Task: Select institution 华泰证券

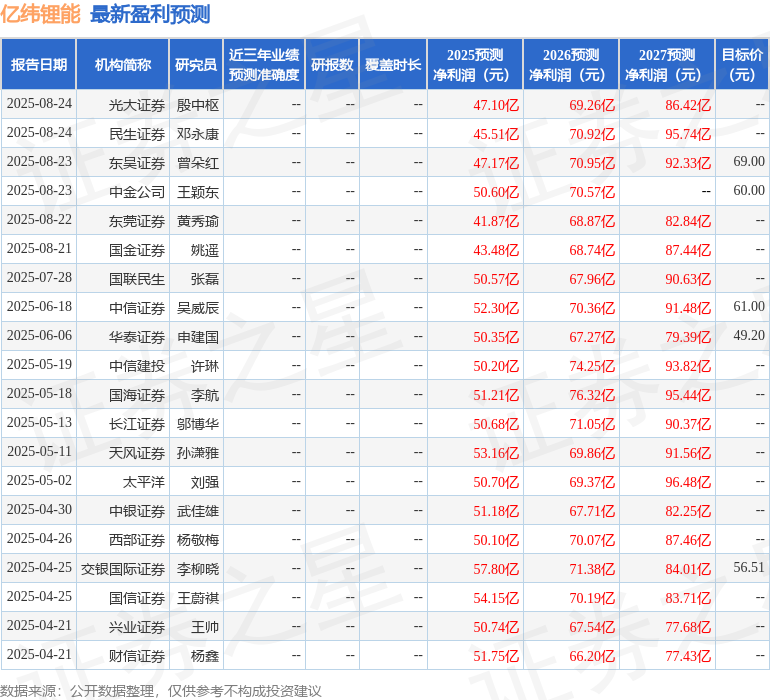Action: pos(137,337)
